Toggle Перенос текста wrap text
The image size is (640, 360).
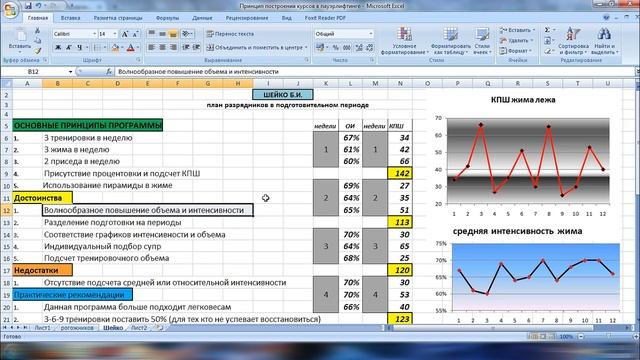click(231, 34)
